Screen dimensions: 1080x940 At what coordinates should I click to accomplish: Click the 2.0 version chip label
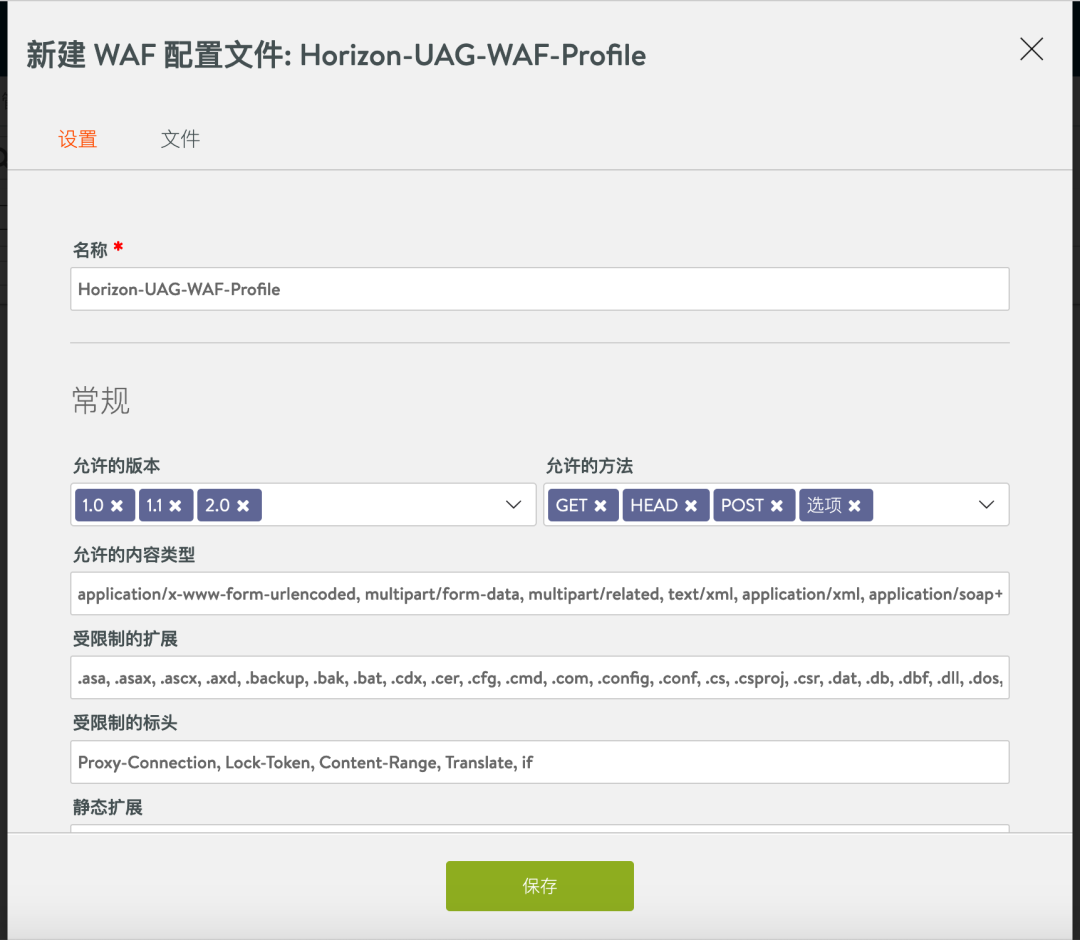point(217,505)
